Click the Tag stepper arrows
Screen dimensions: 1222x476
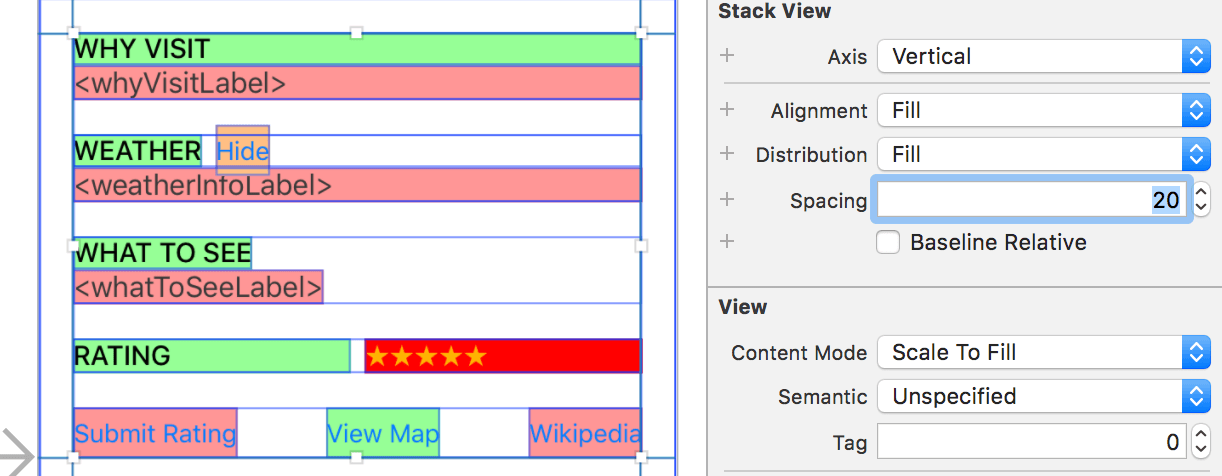[1201, 441]
